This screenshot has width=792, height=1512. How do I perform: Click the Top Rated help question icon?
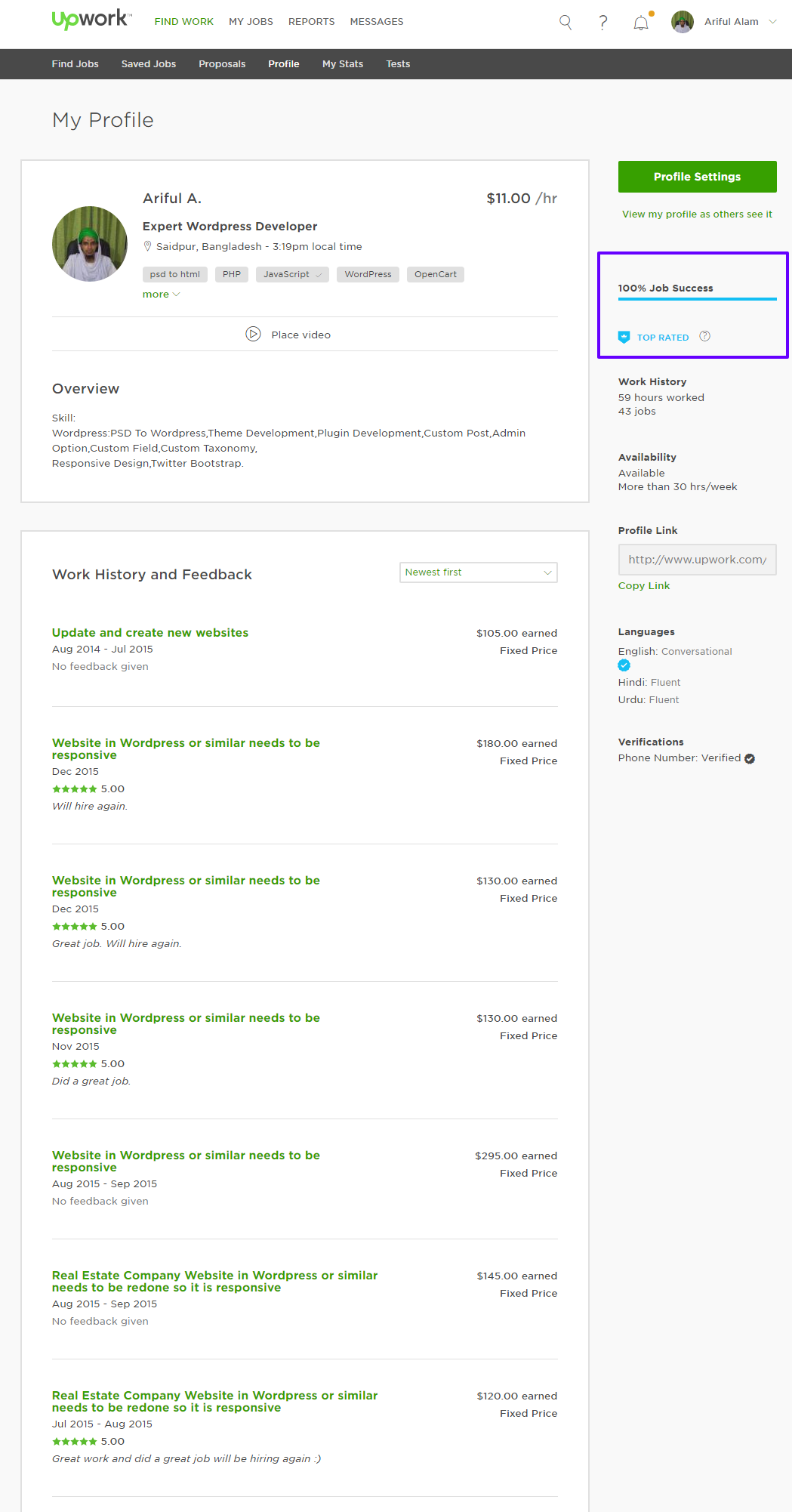pos(704,336)
